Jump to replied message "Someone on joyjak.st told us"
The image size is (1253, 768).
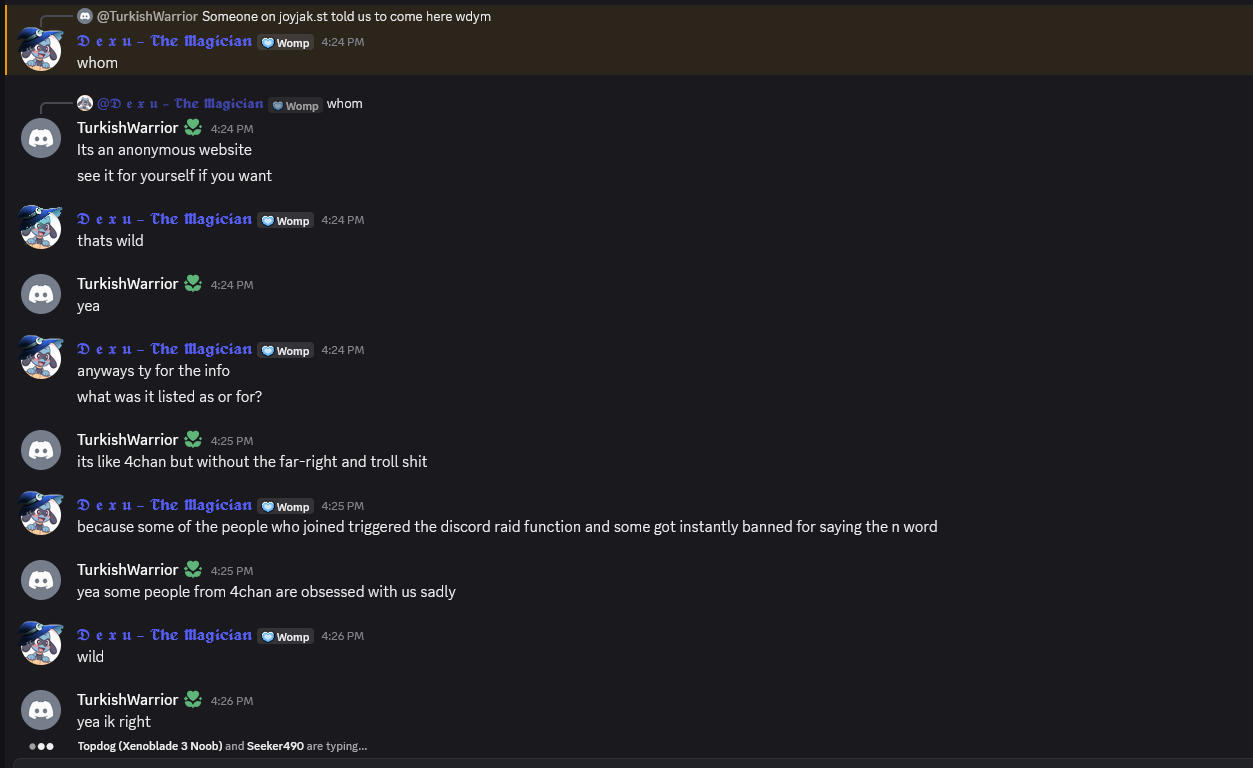(346, 17)
